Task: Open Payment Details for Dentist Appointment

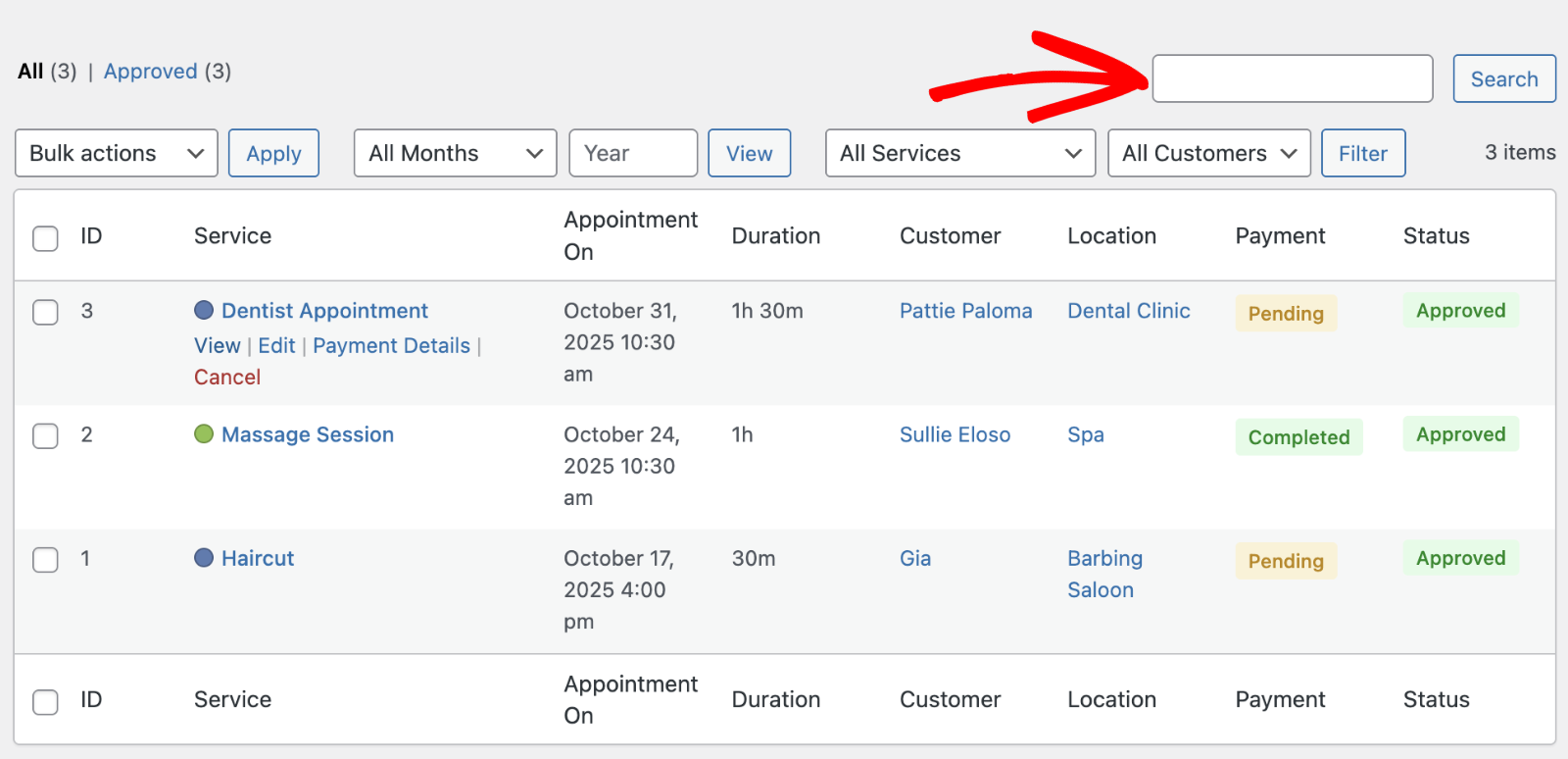Action: [x=392, y=345]
